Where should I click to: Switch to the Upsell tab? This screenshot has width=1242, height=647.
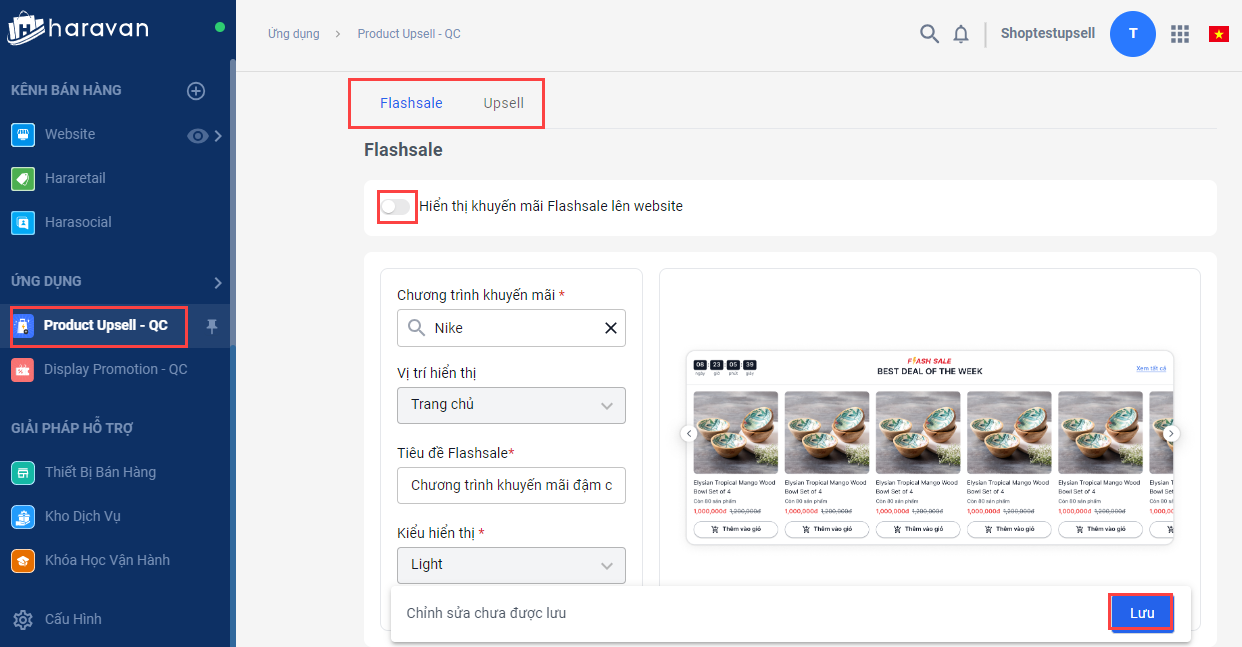(x=503, y=103)
